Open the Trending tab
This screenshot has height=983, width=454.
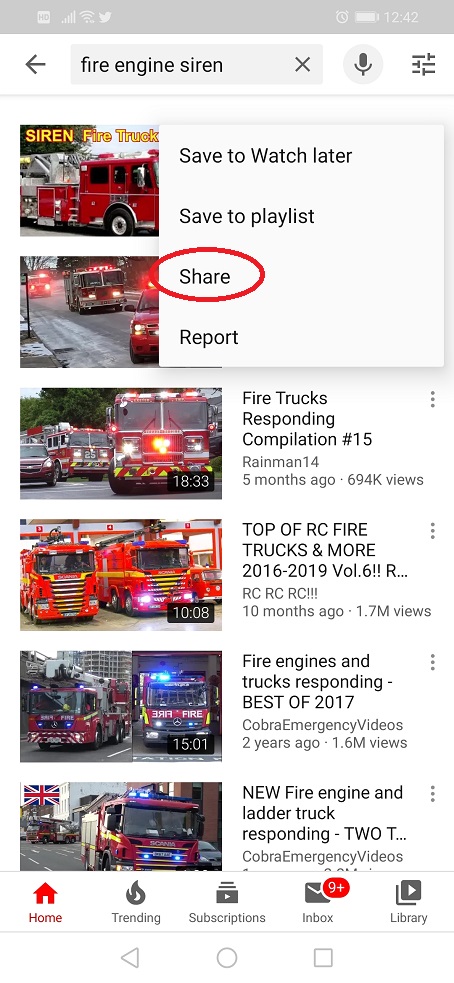(x=136, y=902)
